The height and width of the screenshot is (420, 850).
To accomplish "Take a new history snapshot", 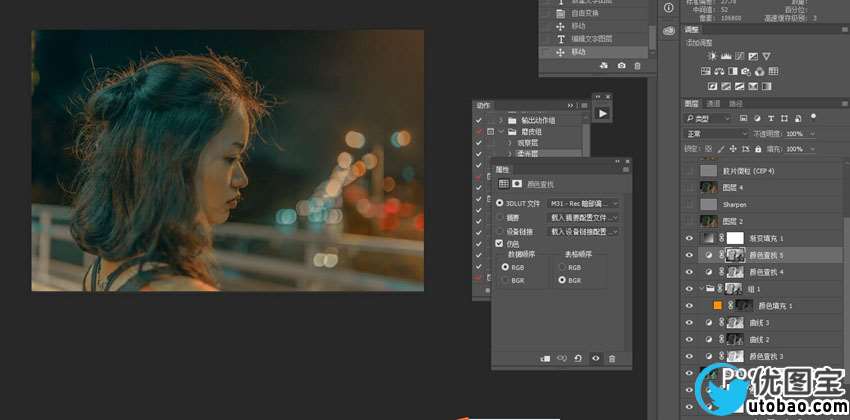I will [x=621, y=66].
